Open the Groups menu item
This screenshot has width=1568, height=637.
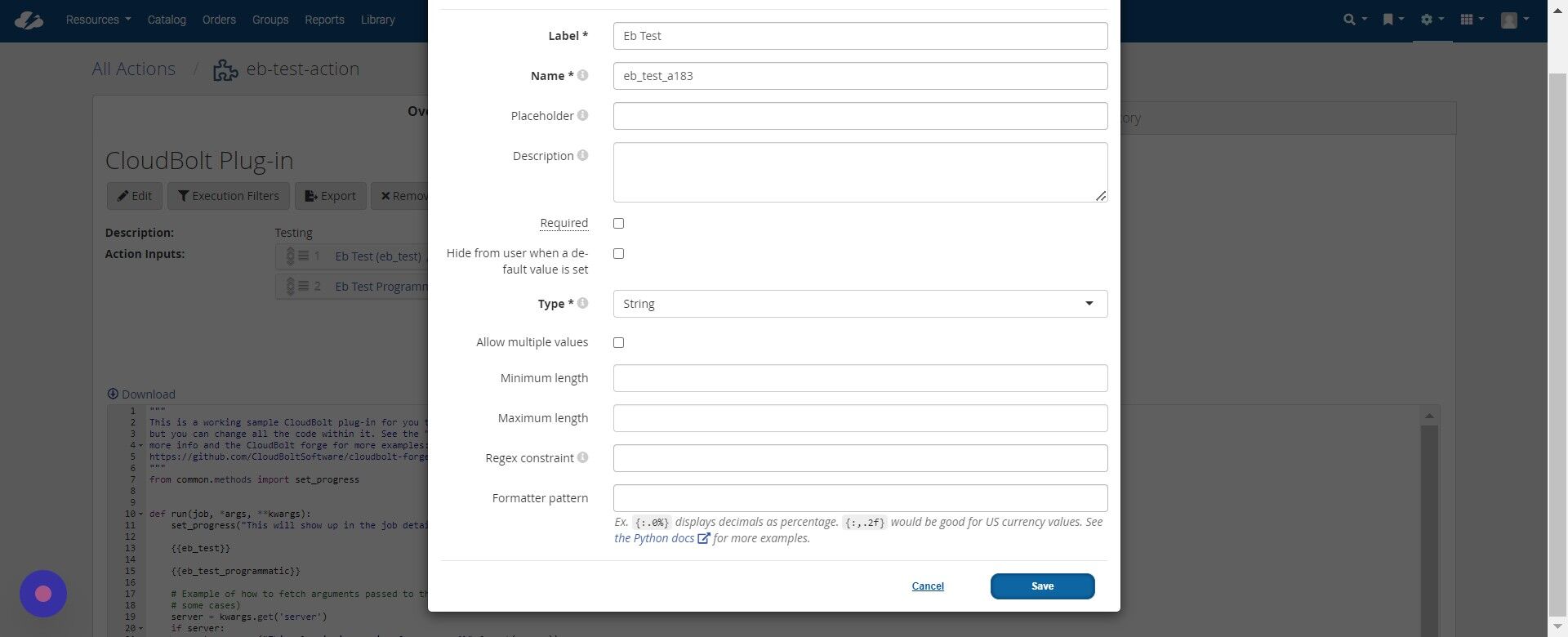point(270,20)
